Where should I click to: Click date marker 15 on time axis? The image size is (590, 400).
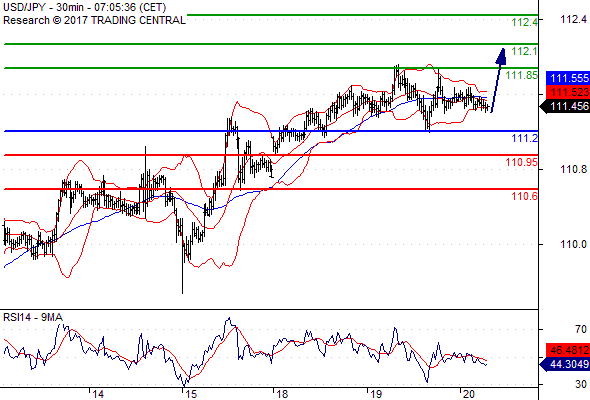click(191, 394)
